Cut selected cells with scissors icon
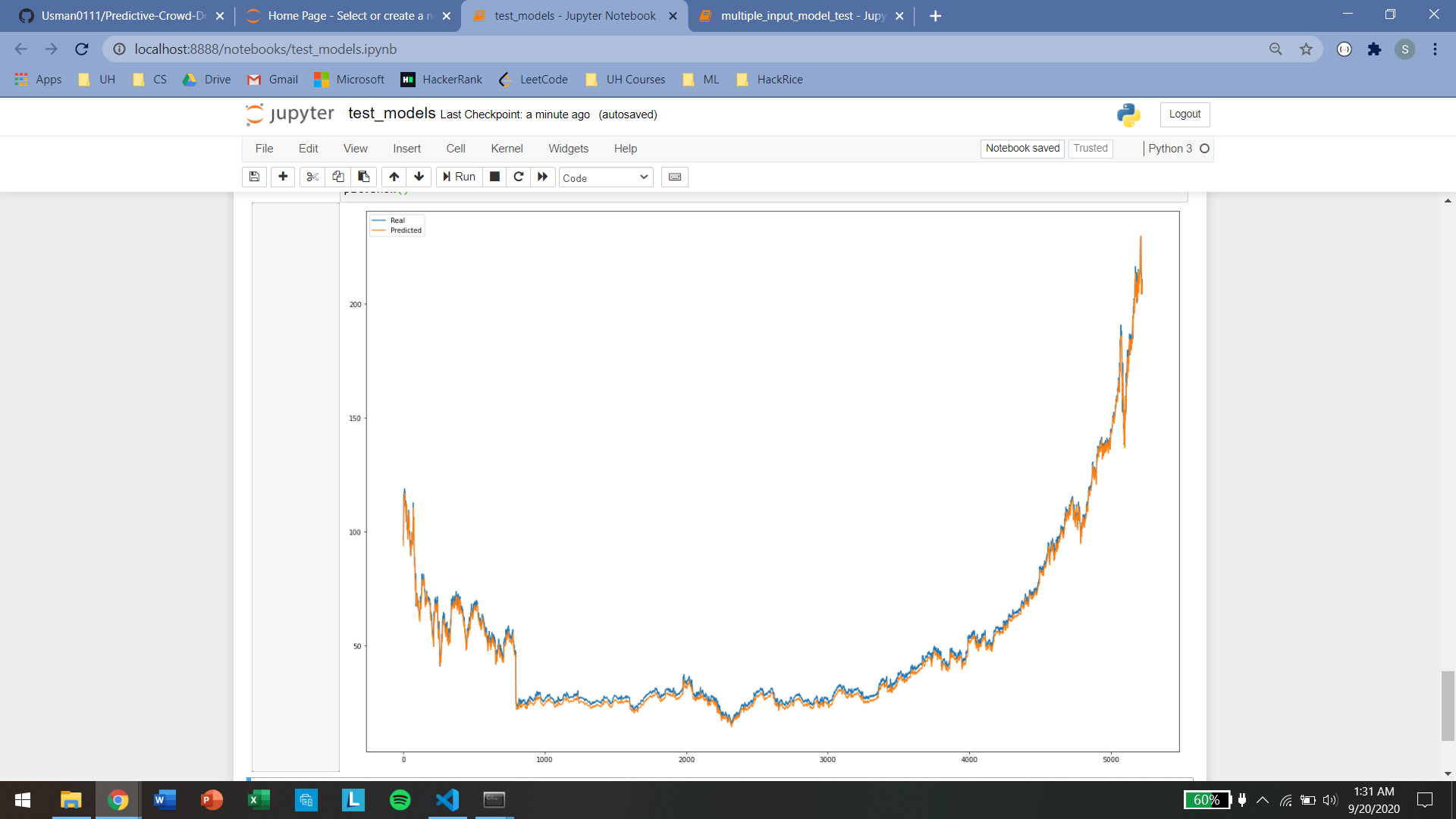Screen dimensions: 1456x819 pyautogui.click(x=312, y=177)
